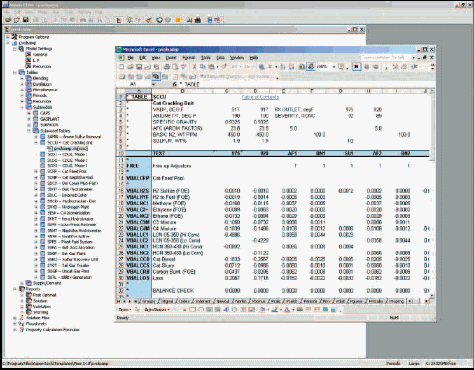Select the General model settings item
474x370 pixels.
click(40, 55)
